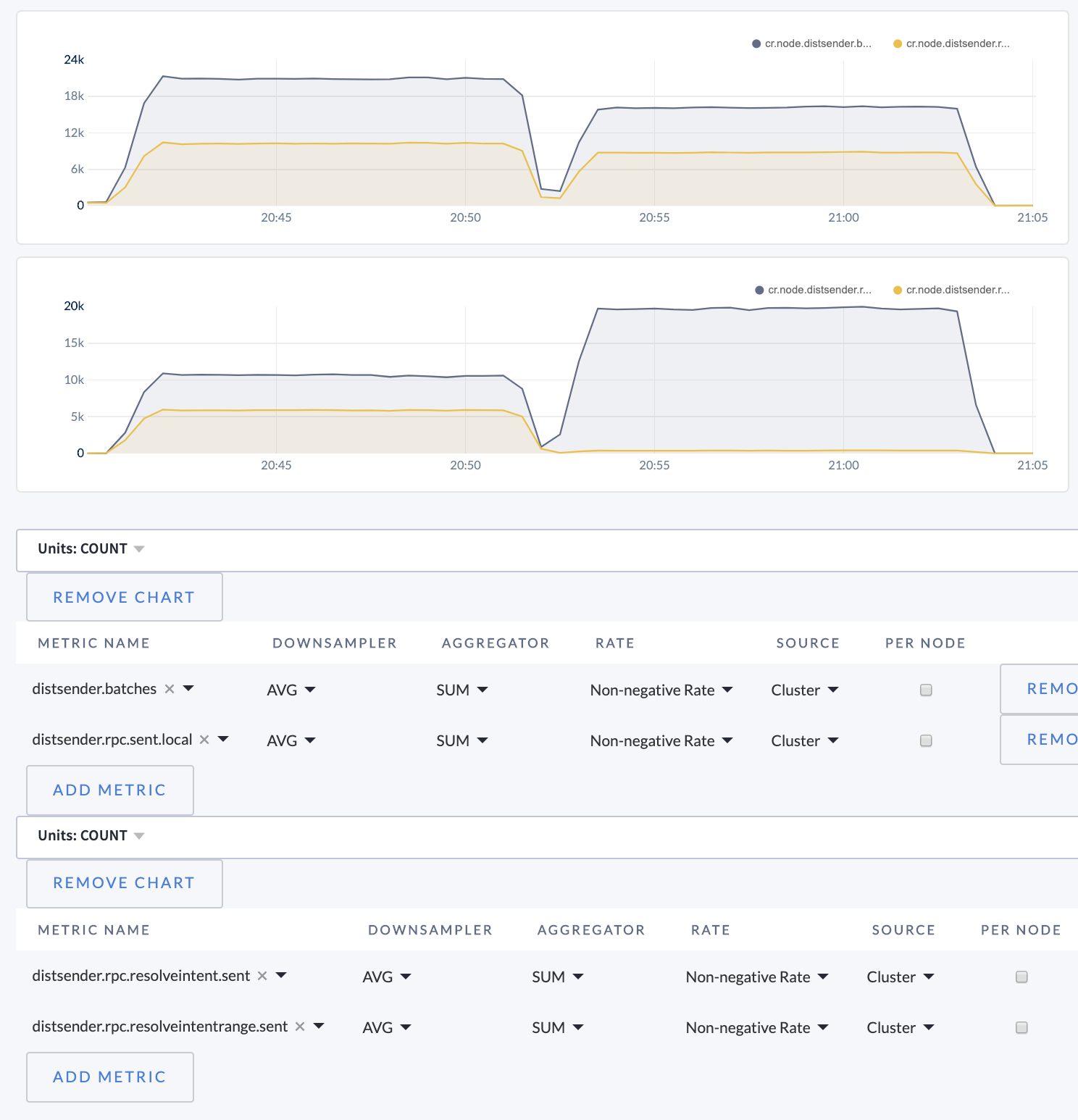Clear the distsender.batches metric with its X icon
This screenshot has width=1078, height=1120.
pyautogui.click(x=170, y=689)
